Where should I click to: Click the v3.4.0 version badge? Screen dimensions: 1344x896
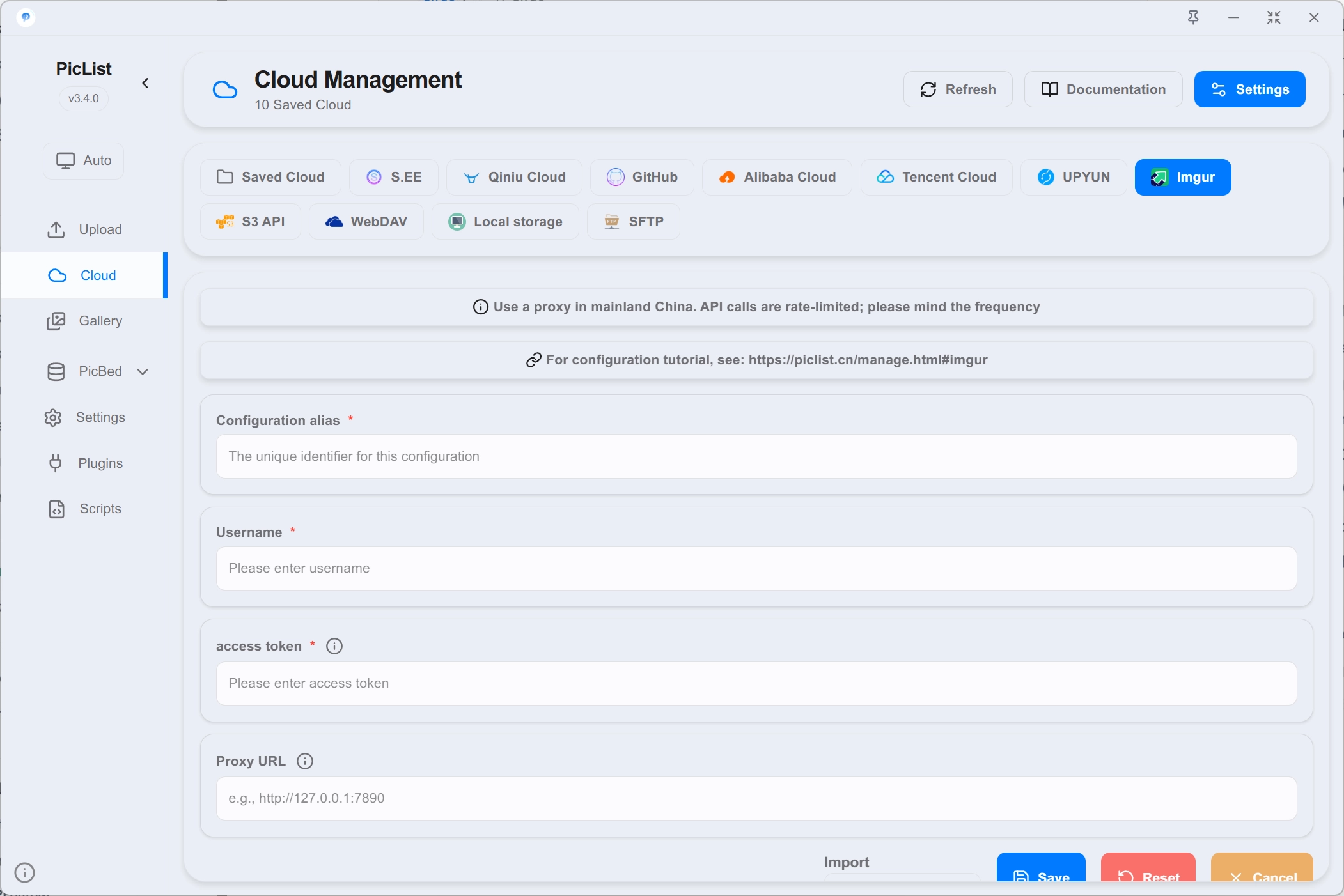[84, 98]
